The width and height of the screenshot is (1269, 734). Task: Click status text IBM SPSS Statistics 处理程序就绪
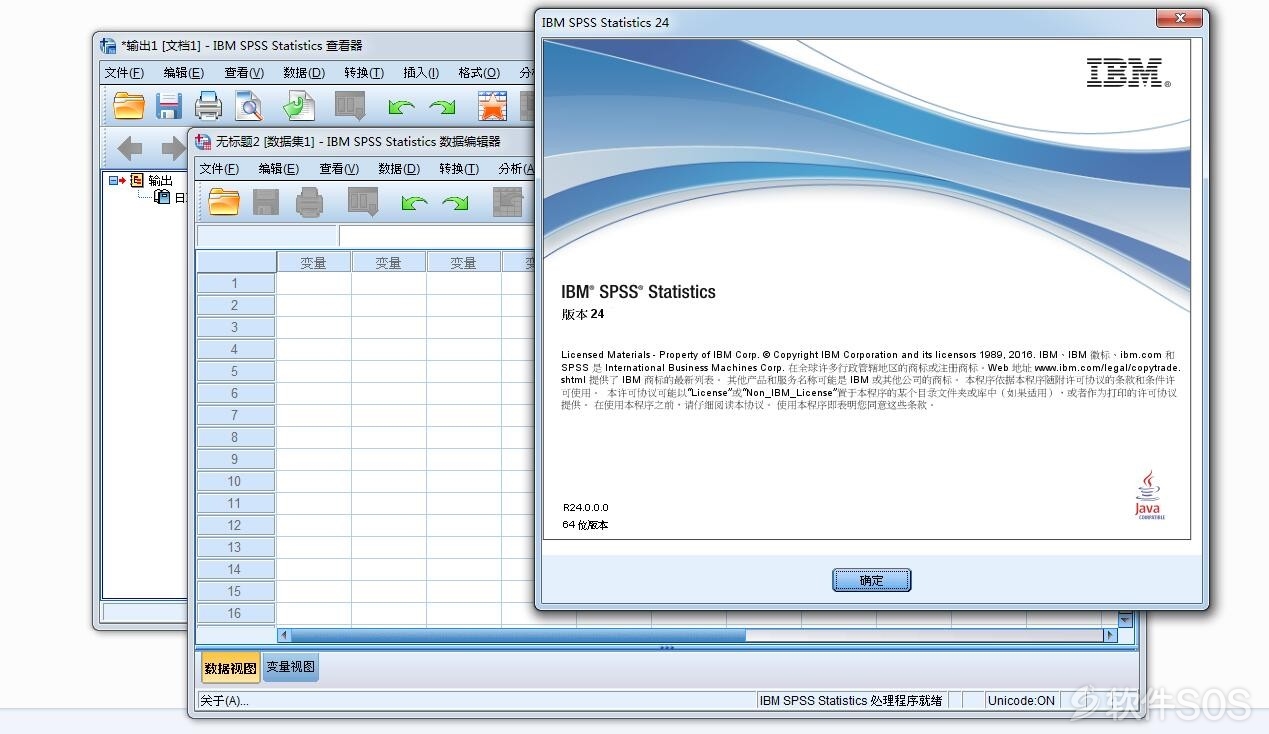coord(851,701)
